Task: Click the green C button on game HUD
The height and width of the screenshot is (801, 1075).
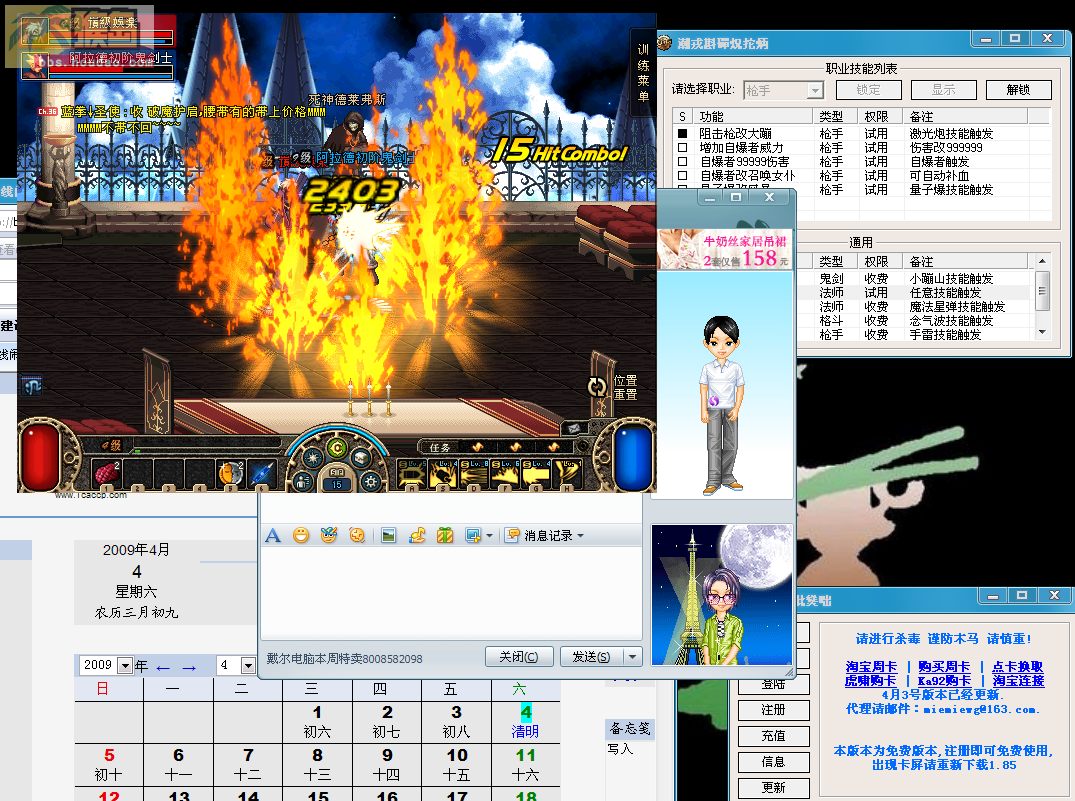Action: [337, 449]
